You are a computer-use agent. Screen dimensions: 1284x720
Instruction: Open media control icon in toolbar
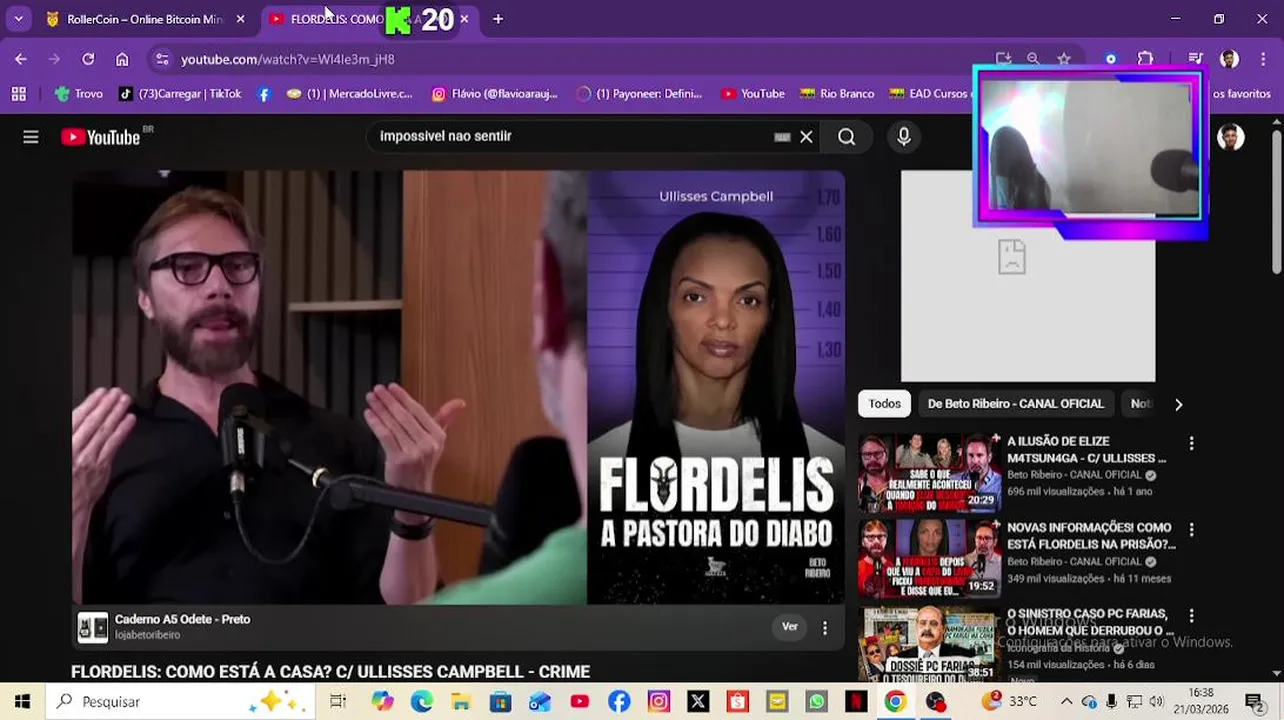tap(1195, 59)
